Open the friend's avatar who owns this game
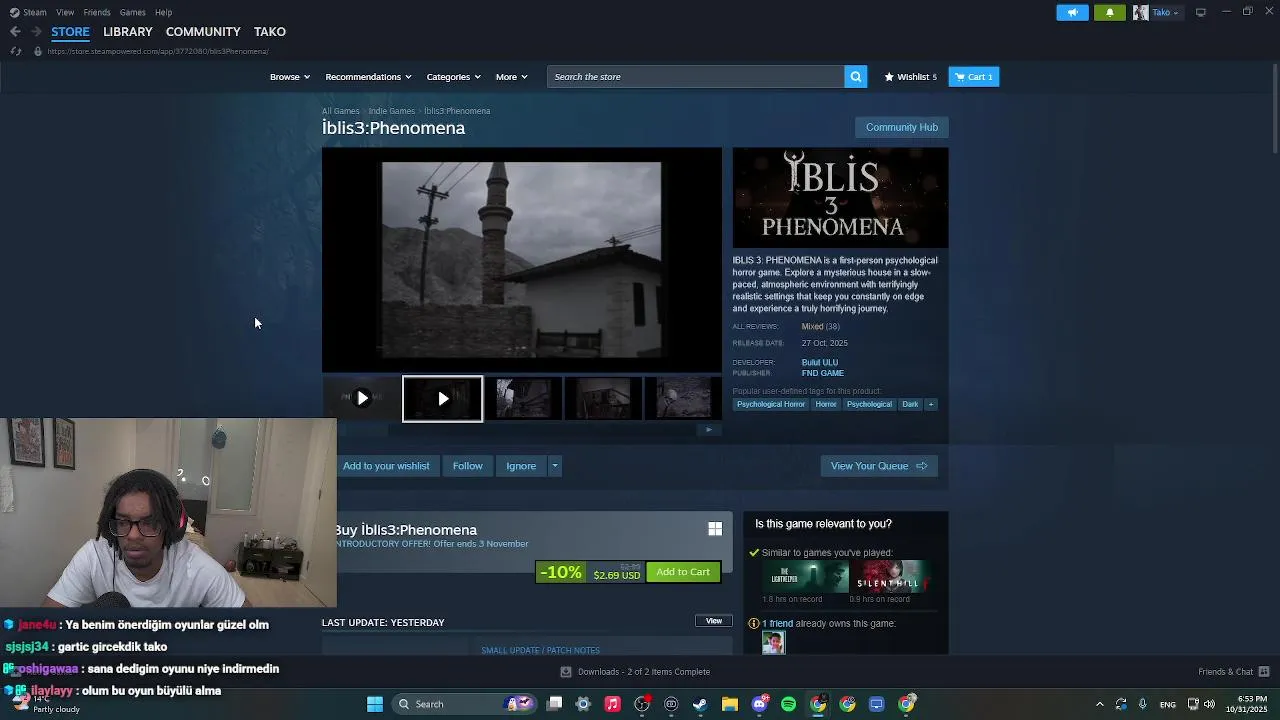Viewport: 1280px width, 720px height. pyautogui.click(x=773, y=643)
